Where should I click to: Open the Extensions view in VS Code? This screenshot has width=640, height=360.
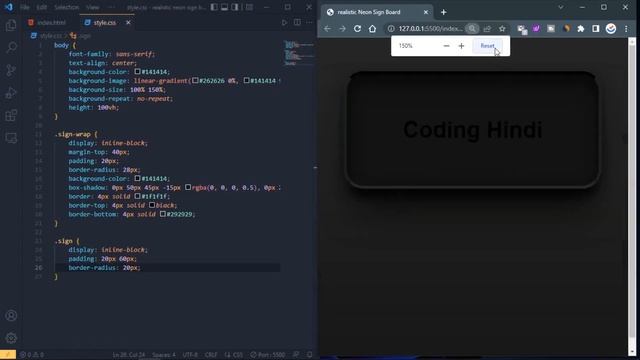point(11,115)
